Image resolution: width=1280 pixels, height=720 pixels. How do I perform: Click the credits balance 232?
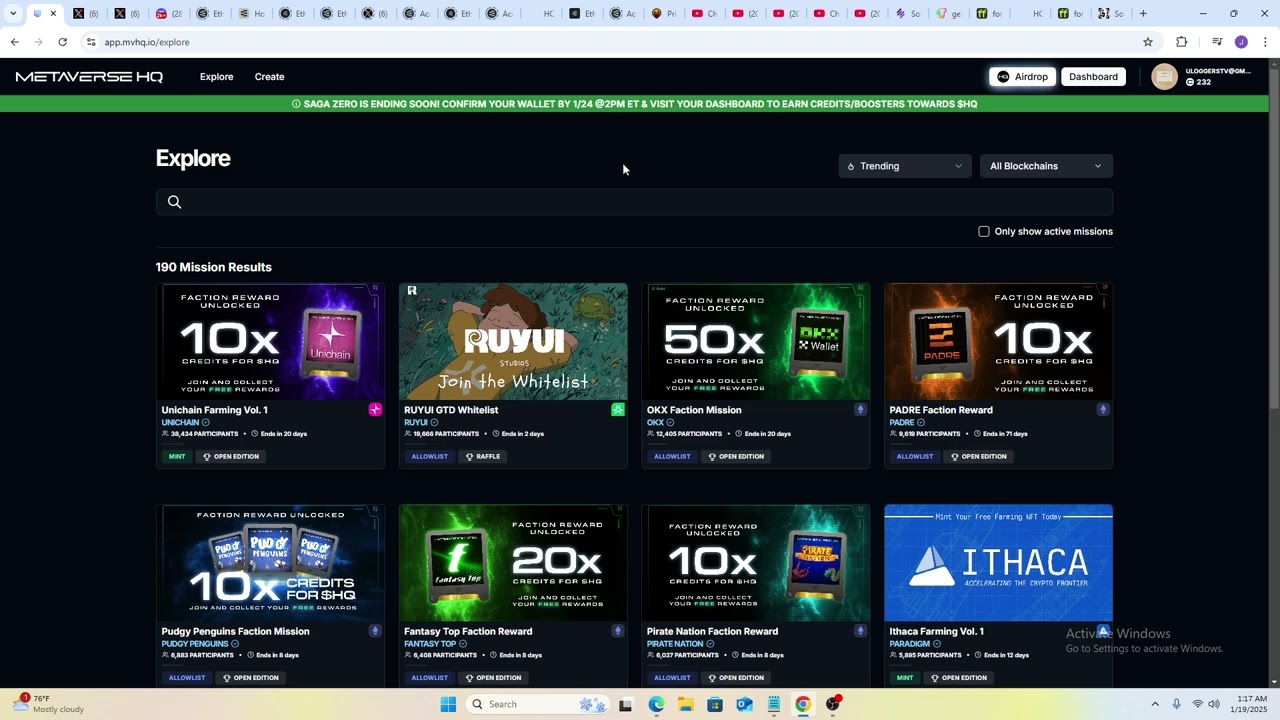coord(1198,82)
